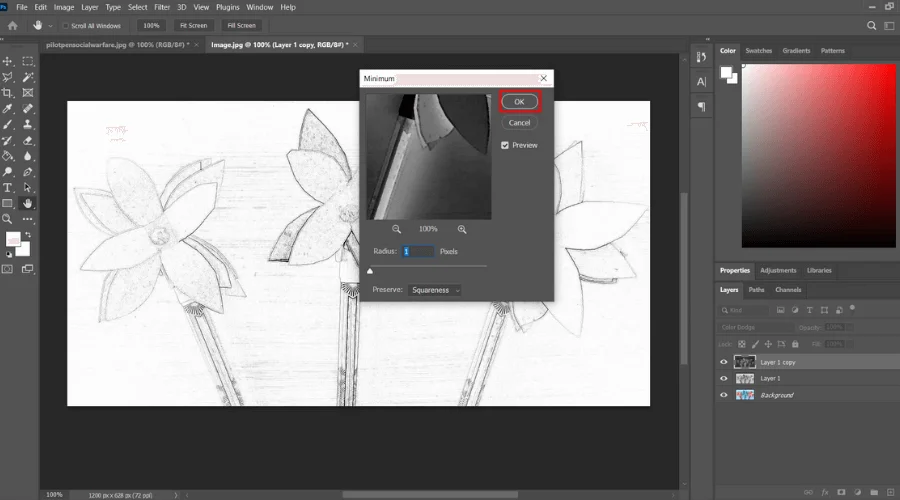This screenshot has width=900, height=500.
Task: Swap foreground and background colors
Action: (x=28, y=235)
